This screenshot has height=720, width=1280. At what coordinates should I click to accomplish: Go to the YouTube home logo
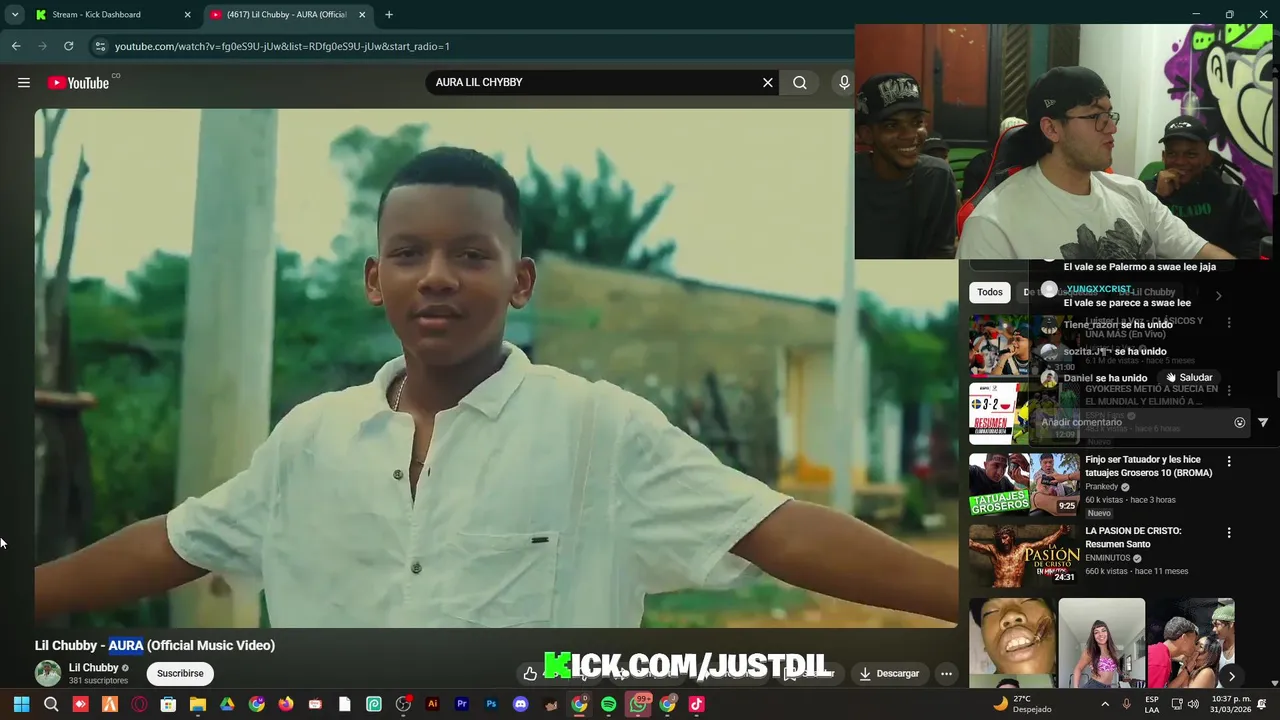click(79, 83)
